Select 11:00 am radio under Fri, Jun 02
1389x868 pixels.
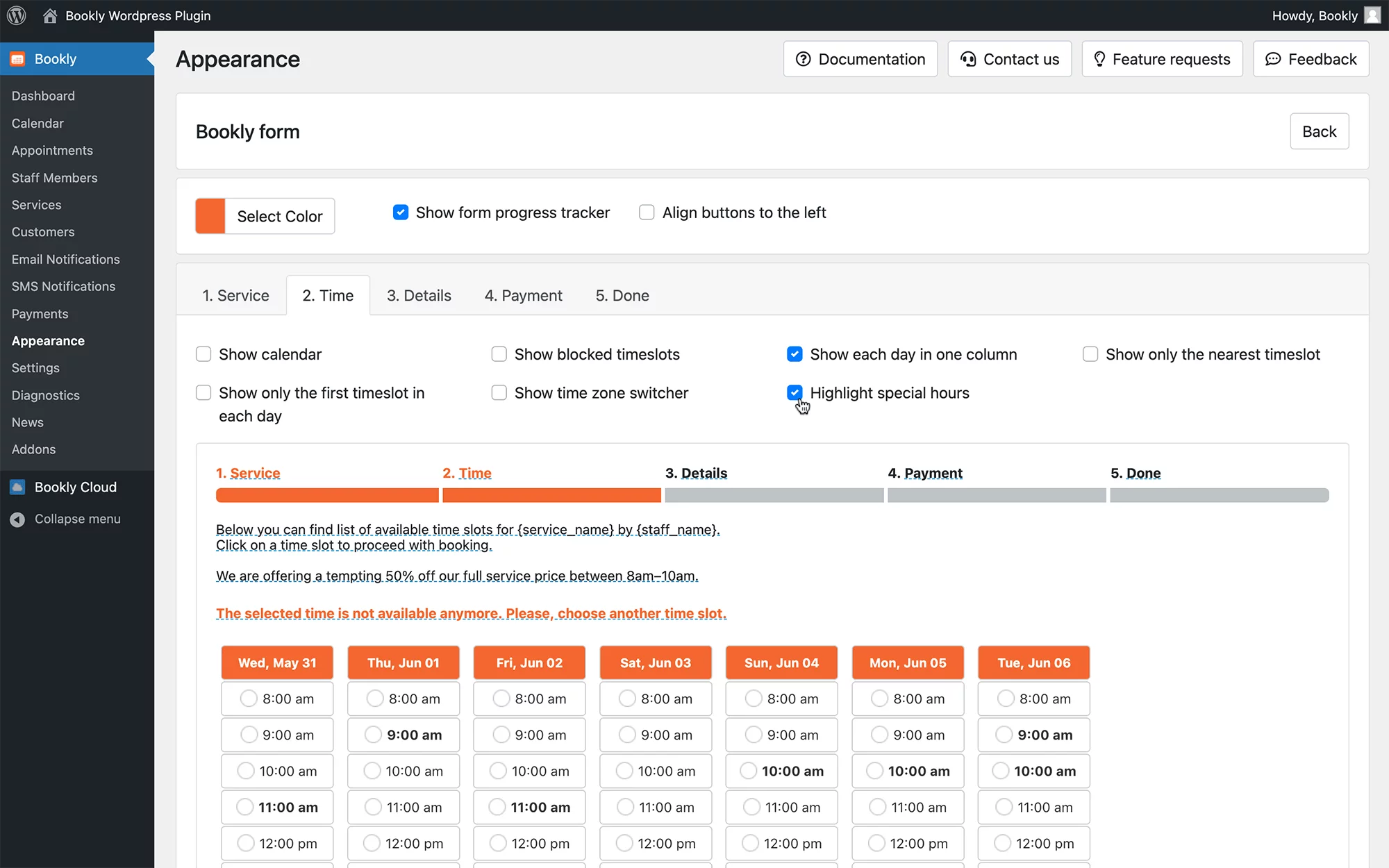(497, 806)
